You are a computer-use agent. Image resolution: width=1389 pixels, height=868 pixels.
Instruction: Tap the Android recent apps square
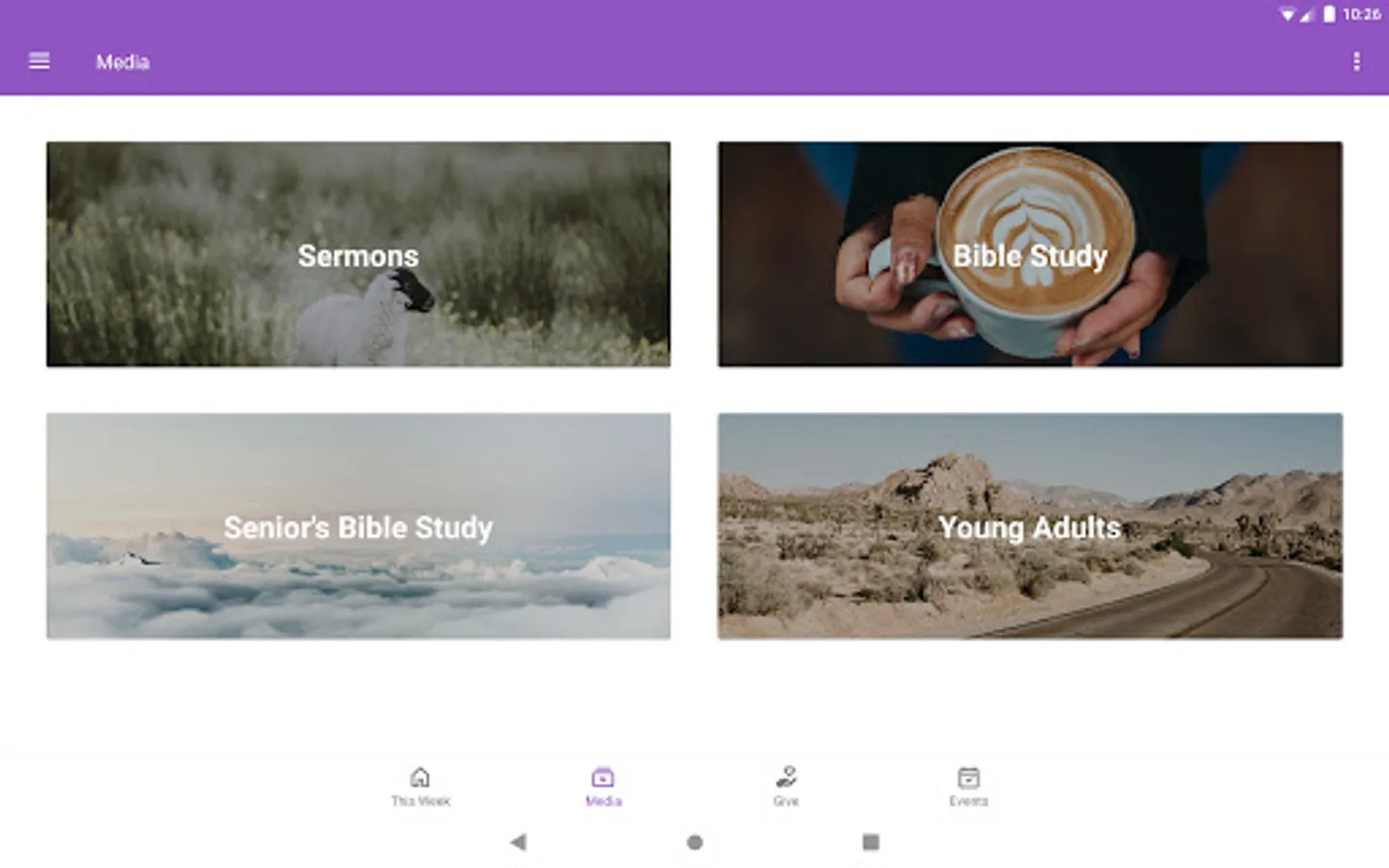point(870,842)
